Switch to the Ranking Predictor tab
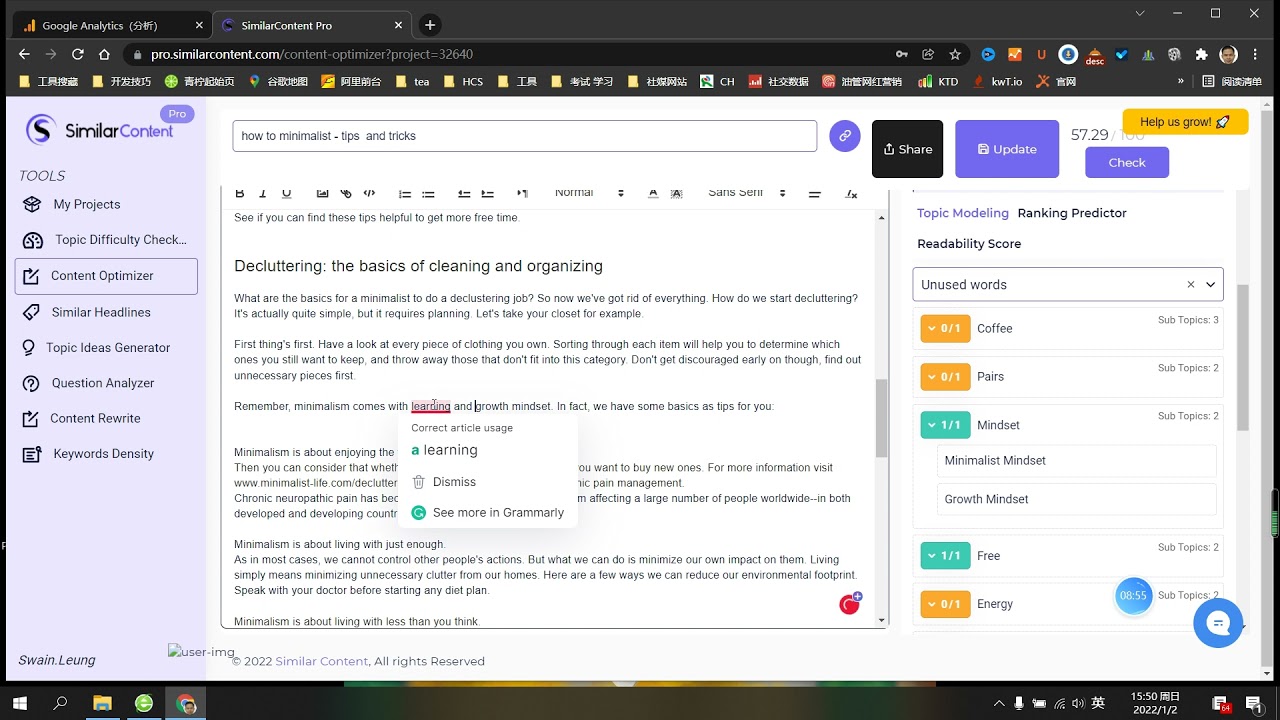The height and width of the screenshot is (720, 1280). tap(1072, 213)
